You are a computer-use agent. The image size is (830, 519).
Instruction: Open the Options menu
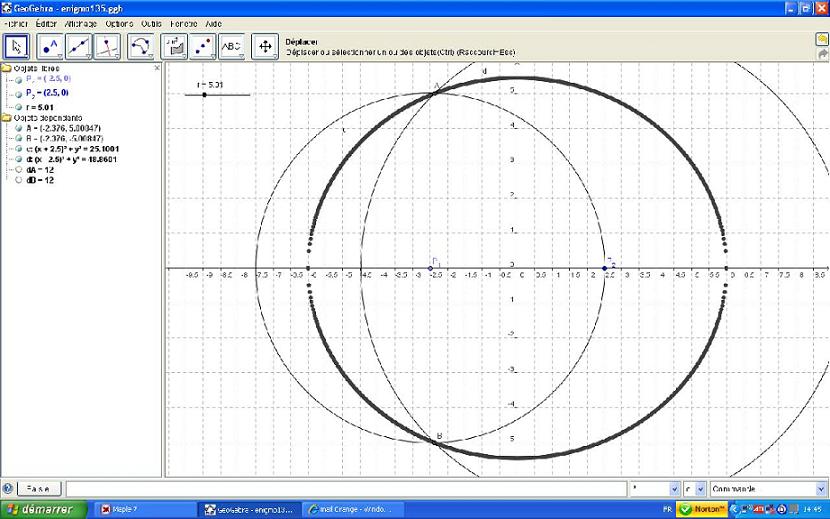[118, 22]
